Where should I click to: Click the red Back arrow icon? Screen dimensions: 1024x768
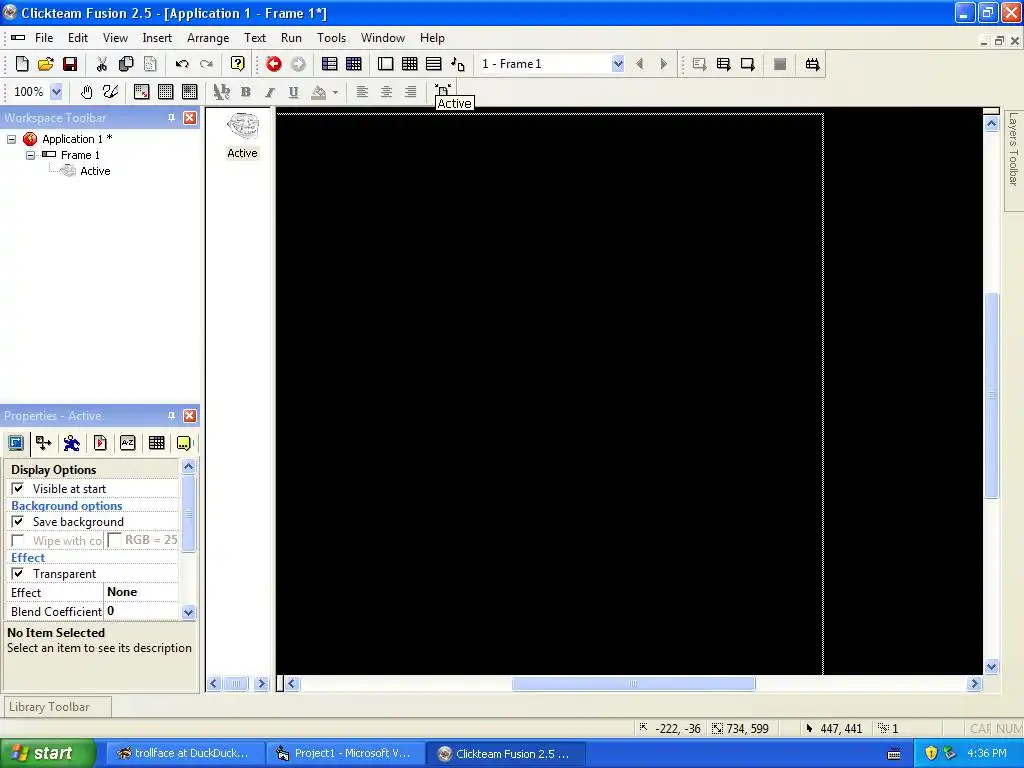274,64
